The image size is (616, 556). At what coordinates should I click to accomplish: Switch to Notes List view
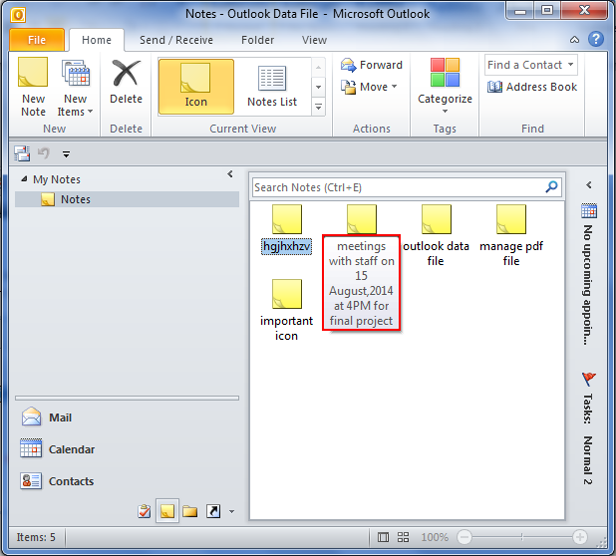[x=272, y=86]
